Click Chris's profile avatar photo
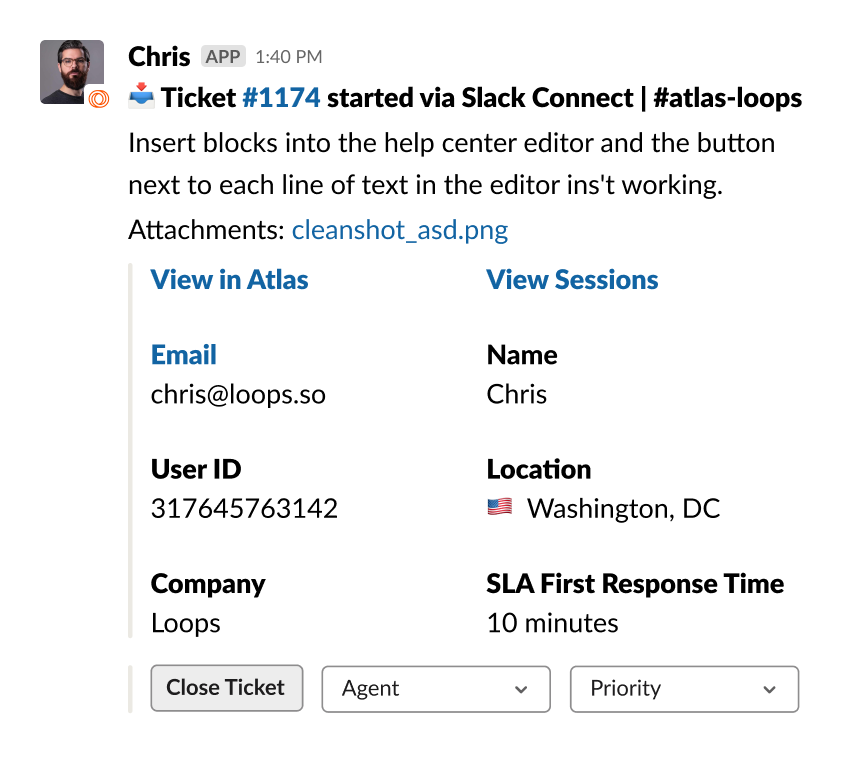The image size is (868, 776). 70,70
